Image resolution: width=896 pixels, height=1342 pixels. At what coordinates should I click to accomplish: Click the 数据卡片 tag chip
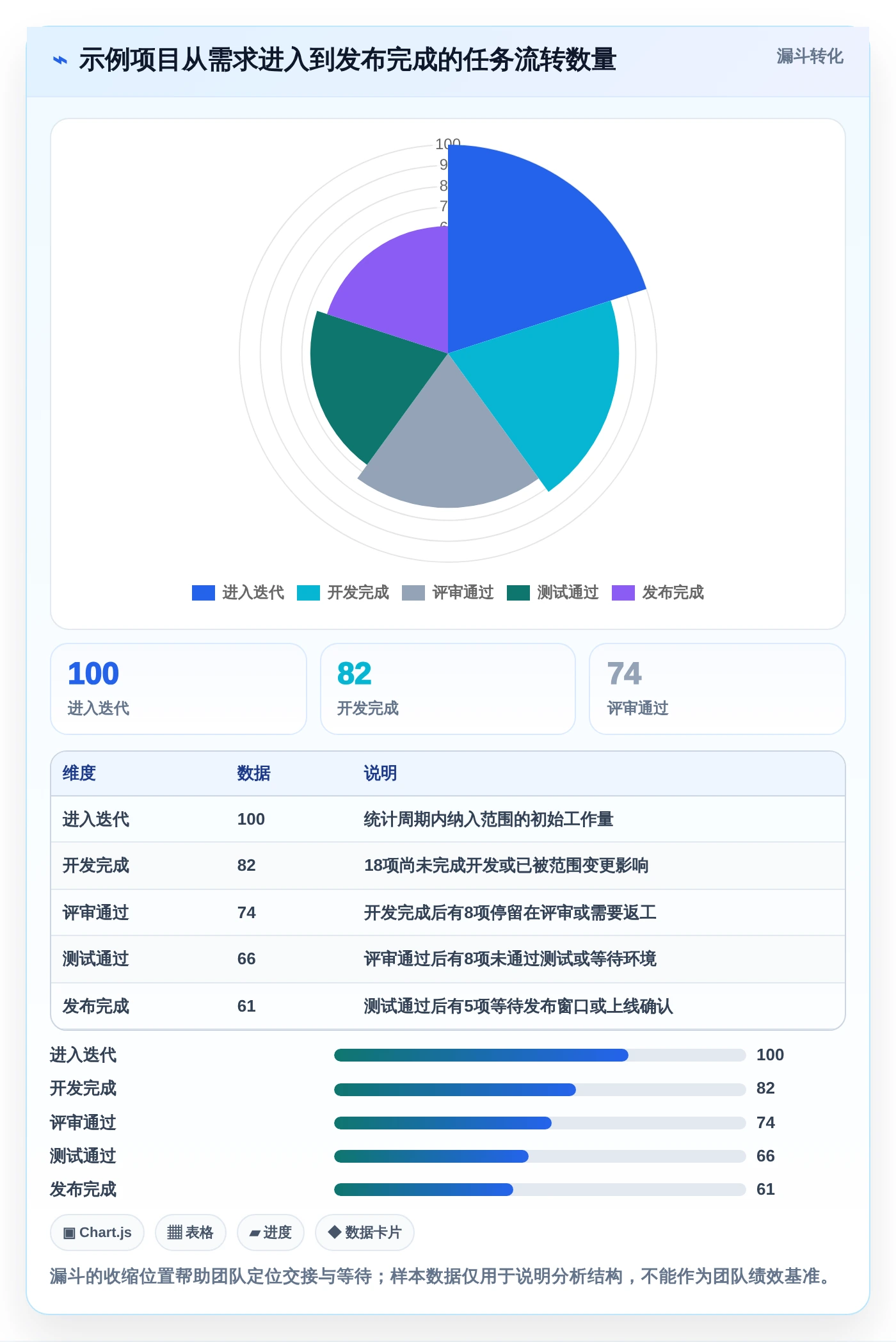[x=365, y=1233]
